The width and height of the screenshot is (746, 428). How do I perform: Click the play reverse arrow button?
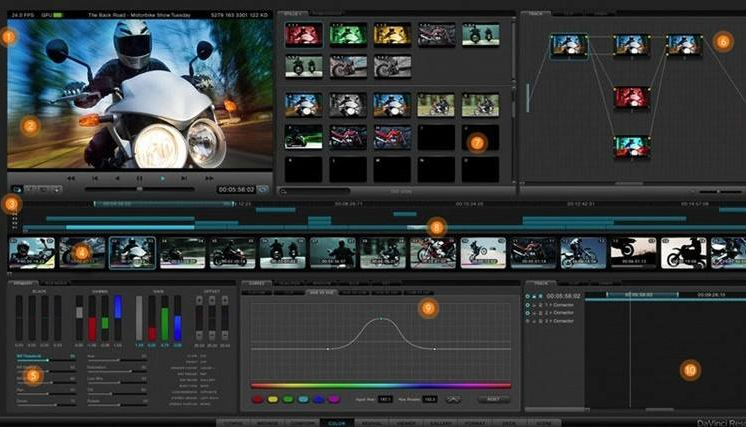118,178
